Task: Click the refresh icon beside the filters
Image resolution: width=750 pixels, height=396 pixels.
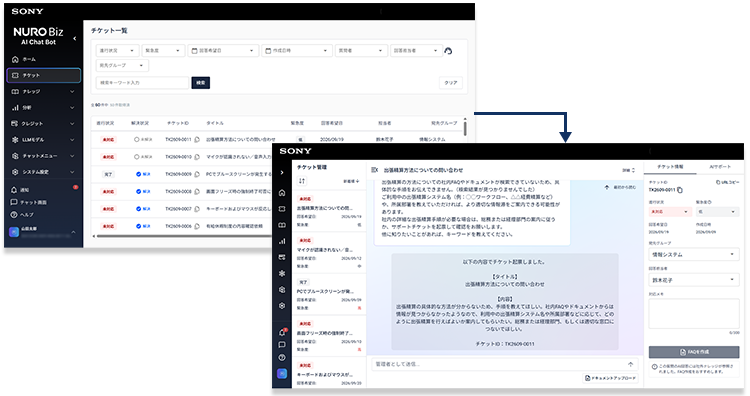Action: (448, 51)
